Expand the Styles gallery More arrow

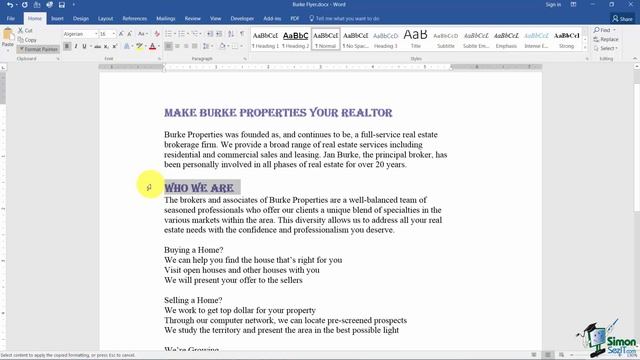(585, 48)
